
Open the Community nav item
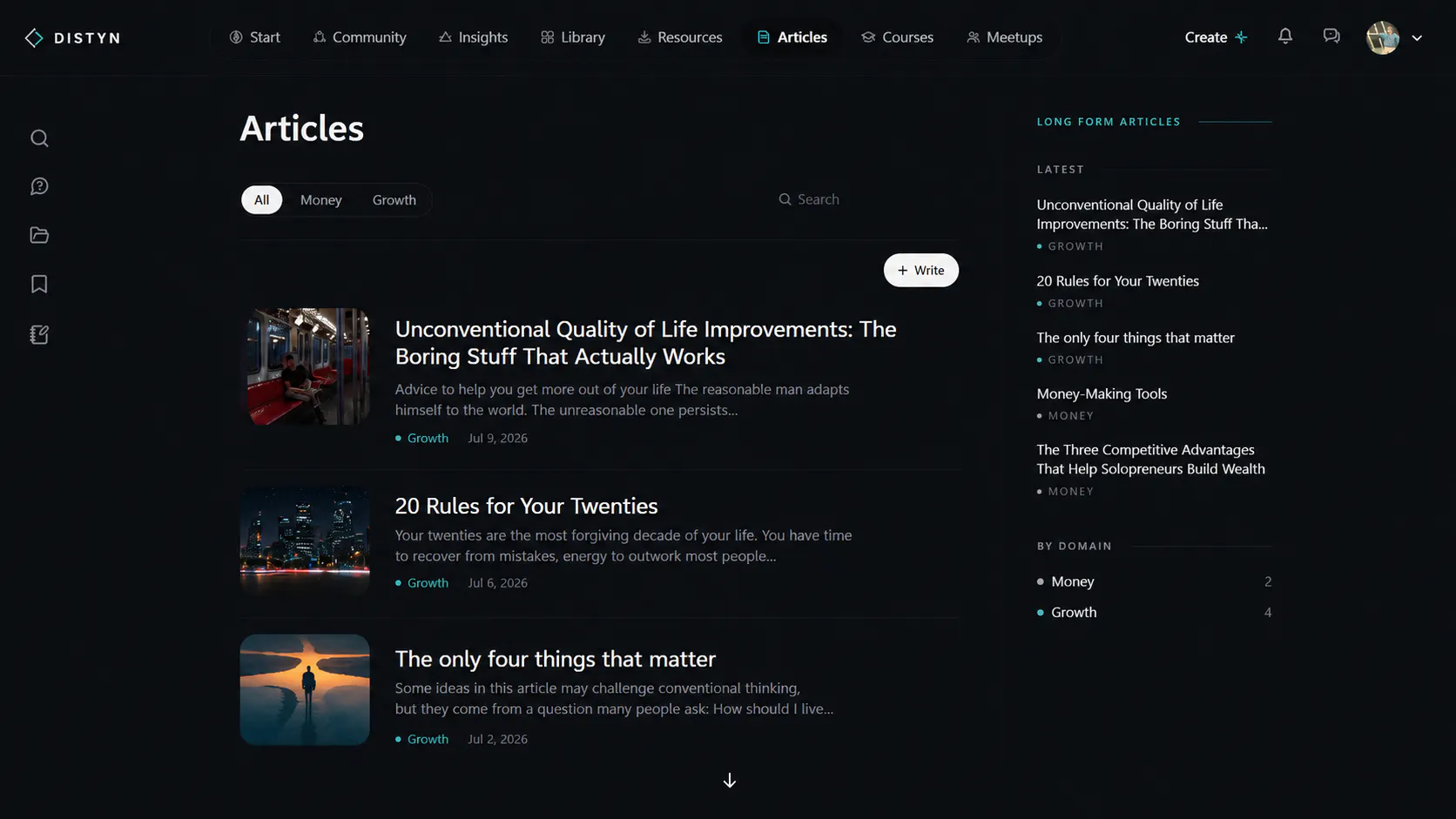360,37
